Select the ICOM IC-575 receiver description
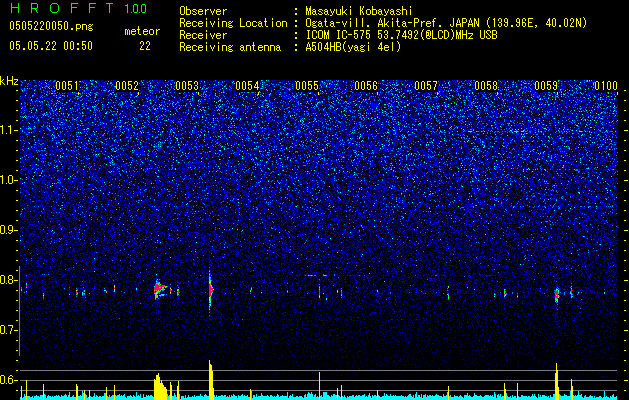The width and height of the screenshot is (629, 400). coord(401,35)
